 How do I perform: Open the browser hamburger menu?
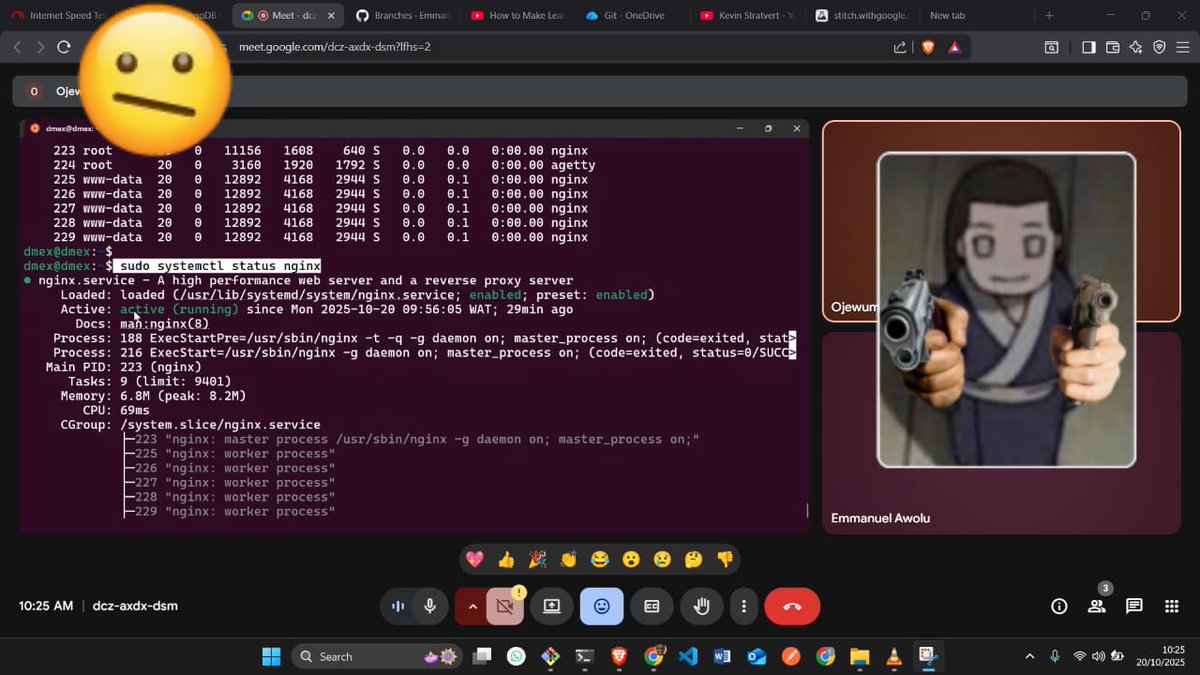click(x=1184, y=47)
